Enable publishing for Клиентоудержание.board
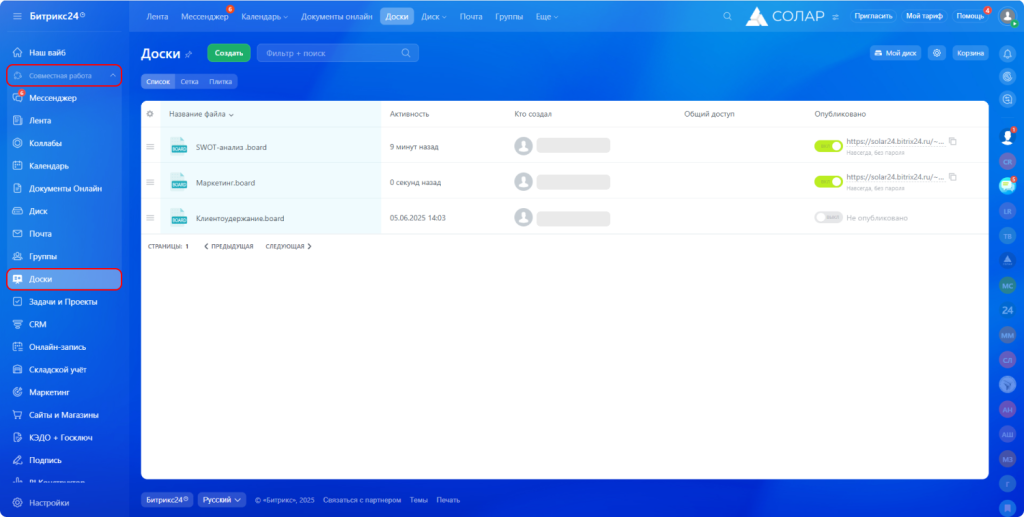1024x517 pixels. [x=828, y=217]
